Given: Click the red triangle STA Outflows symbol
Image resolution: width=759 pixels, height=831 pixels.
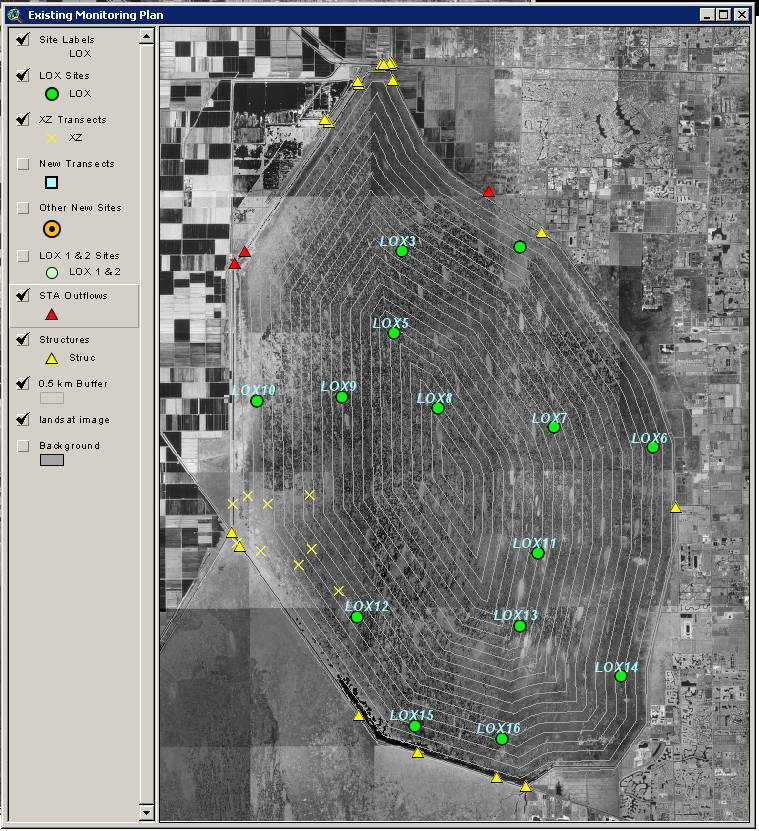Looking at the screenshot, I should coord(51,315).
